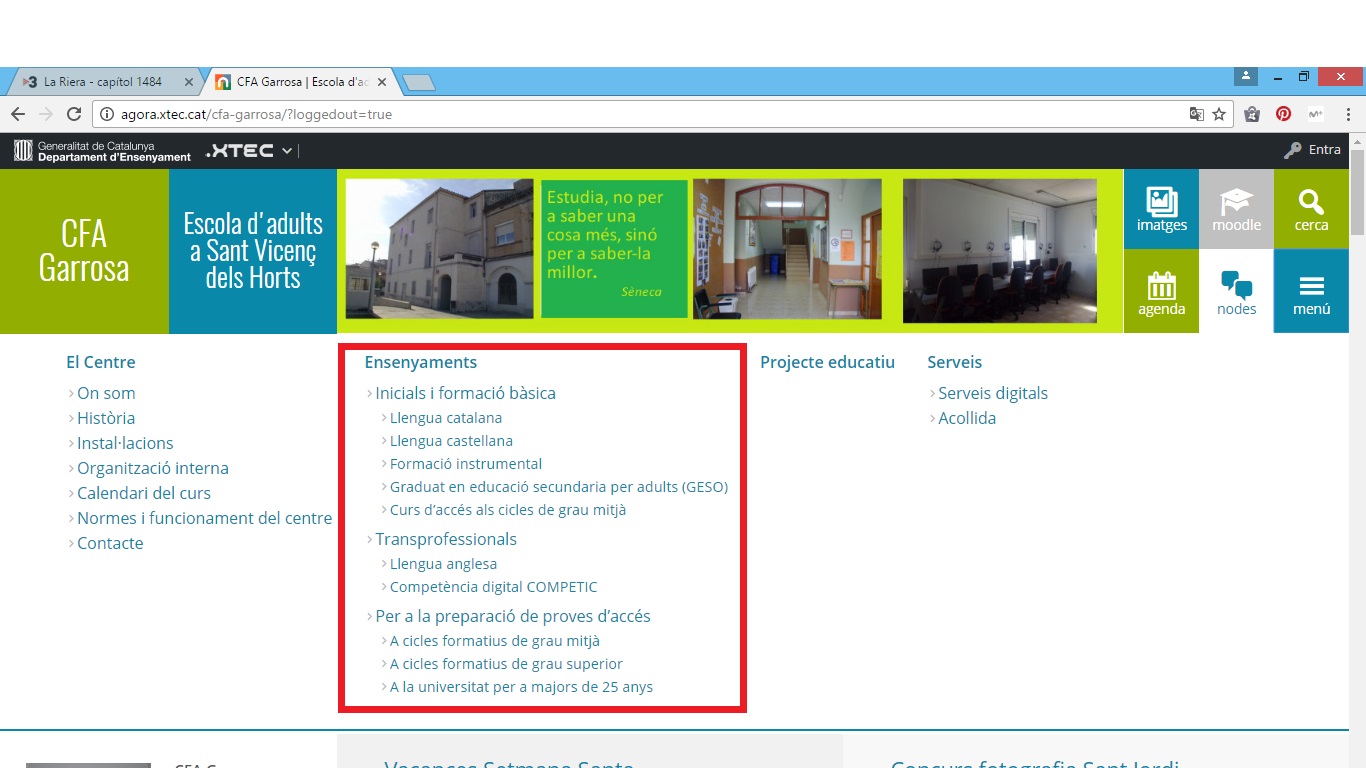
Task: Open the Chrome three-dot menu
Action: coord(1348,114)
